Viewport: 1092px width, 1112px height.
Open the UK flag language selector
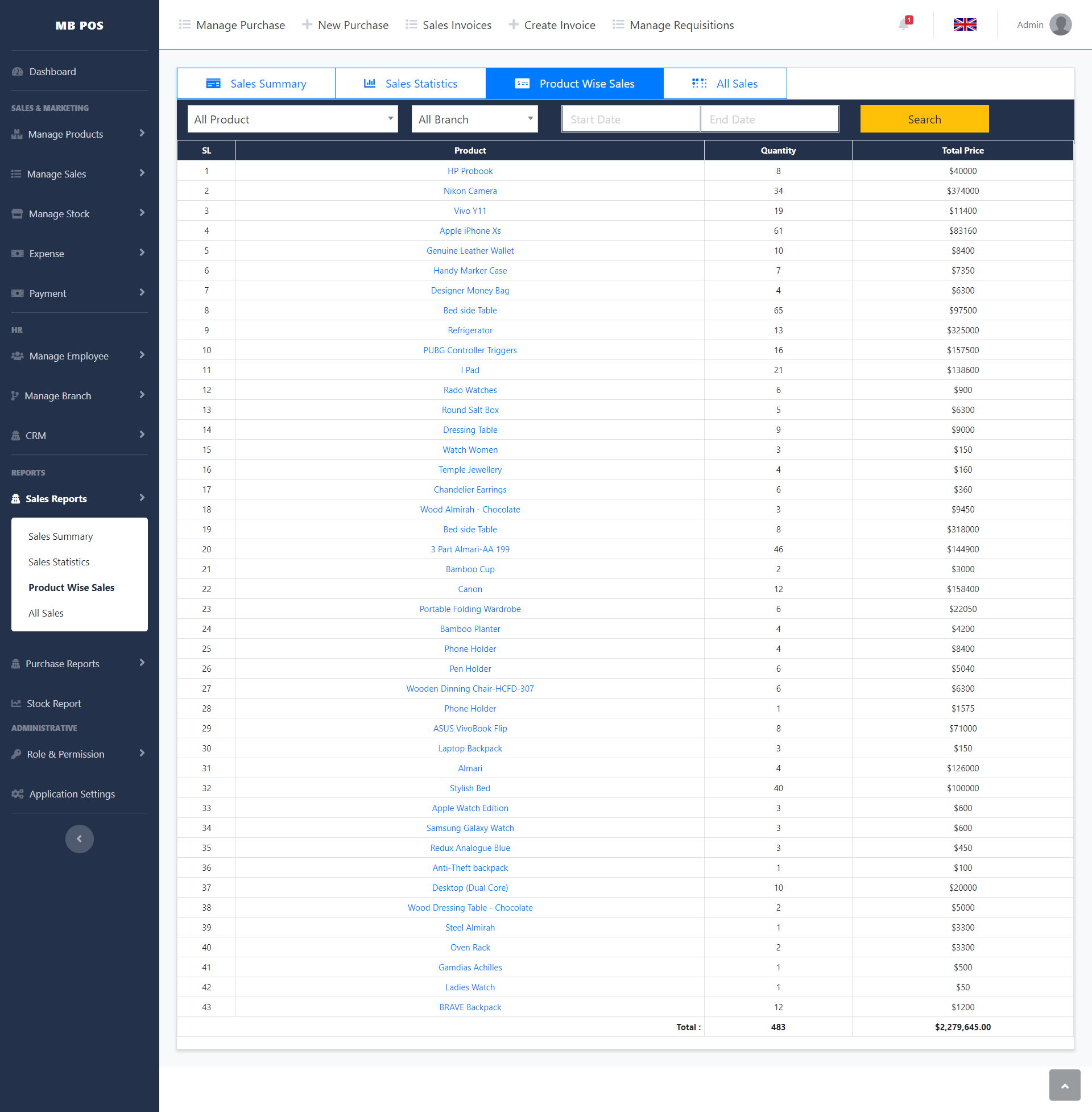click(965, 24)
